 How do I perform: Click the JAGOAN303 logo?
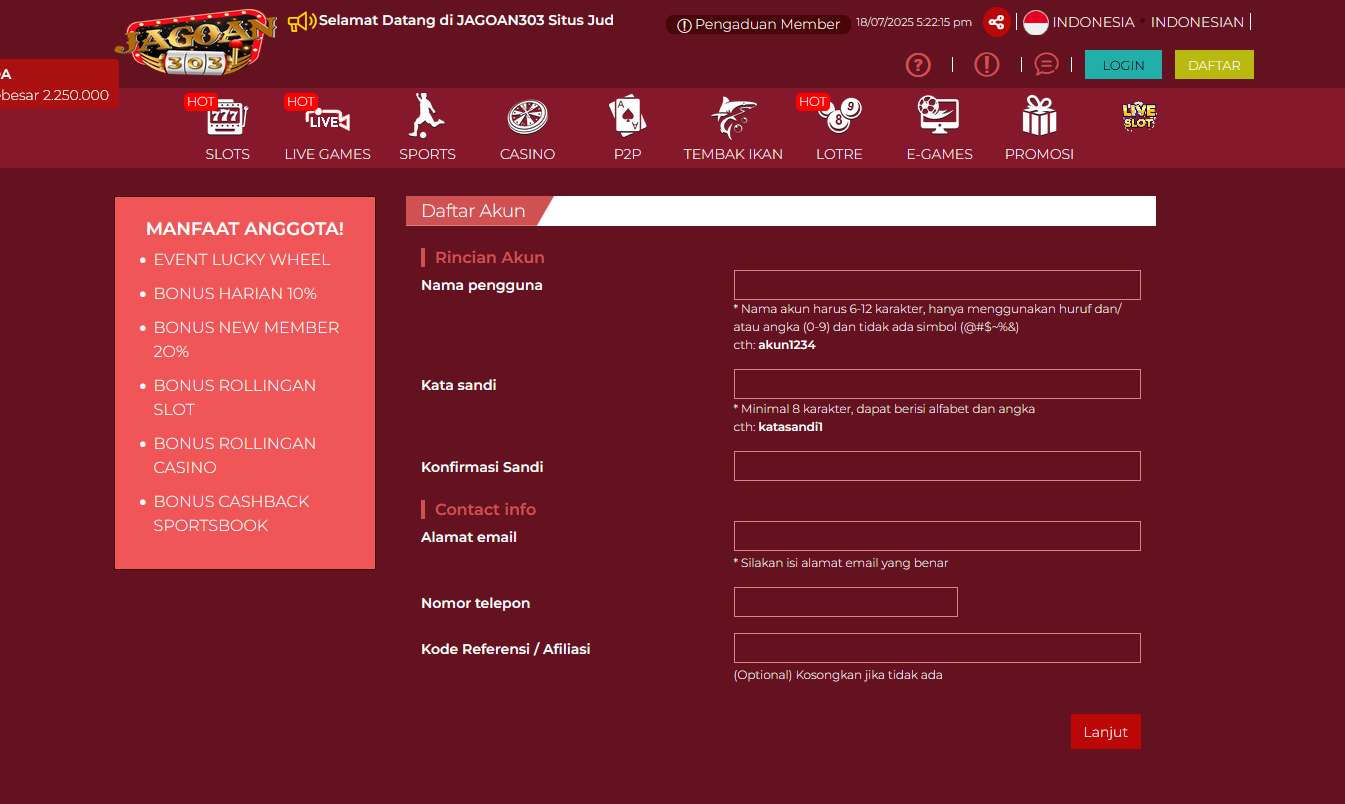196,43
